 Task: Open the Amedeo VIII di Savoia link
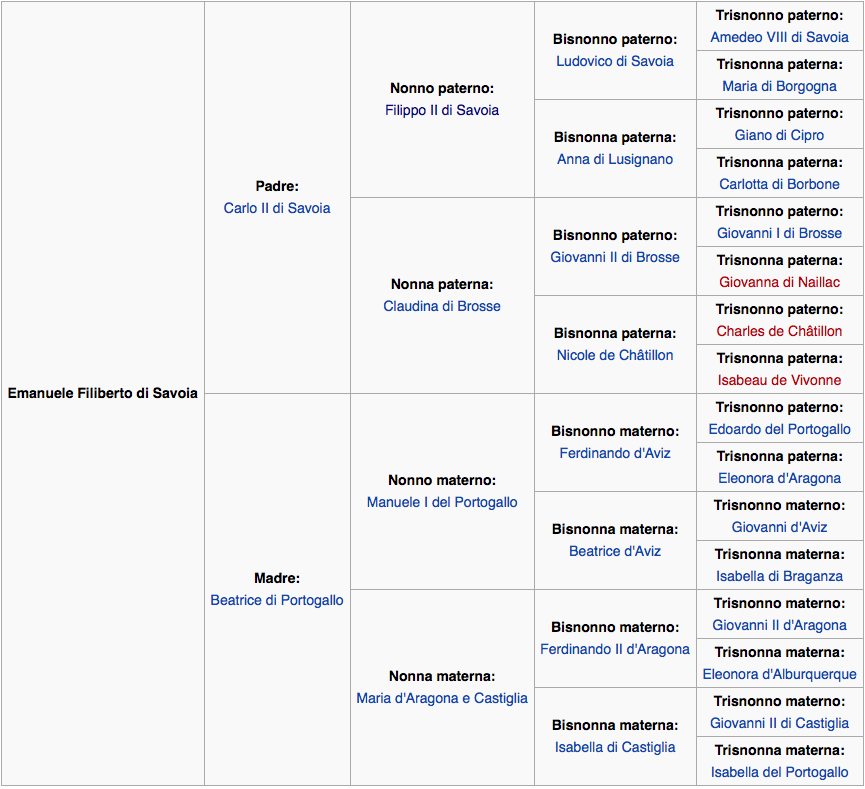coord(779,37)
